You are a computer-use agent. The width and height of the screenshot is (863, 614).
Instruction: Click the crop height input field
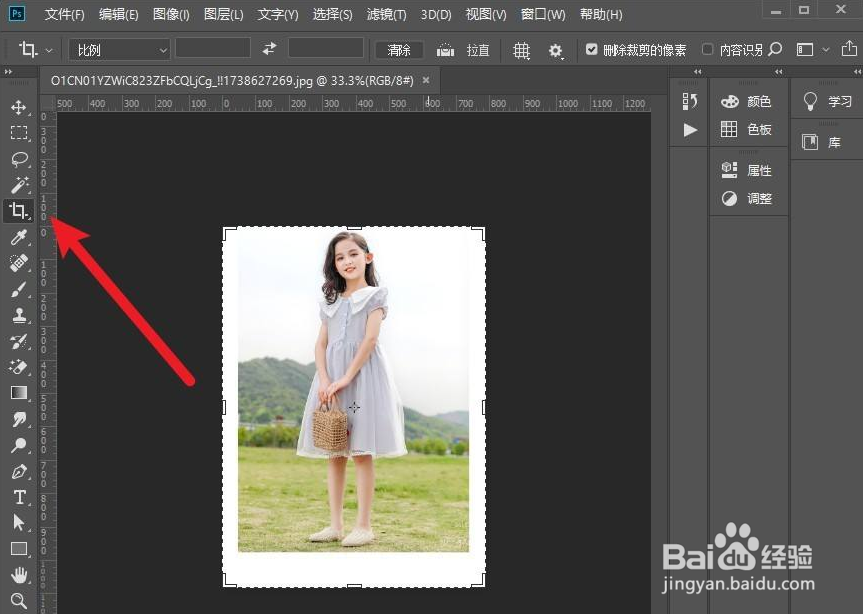coord(326,48)
